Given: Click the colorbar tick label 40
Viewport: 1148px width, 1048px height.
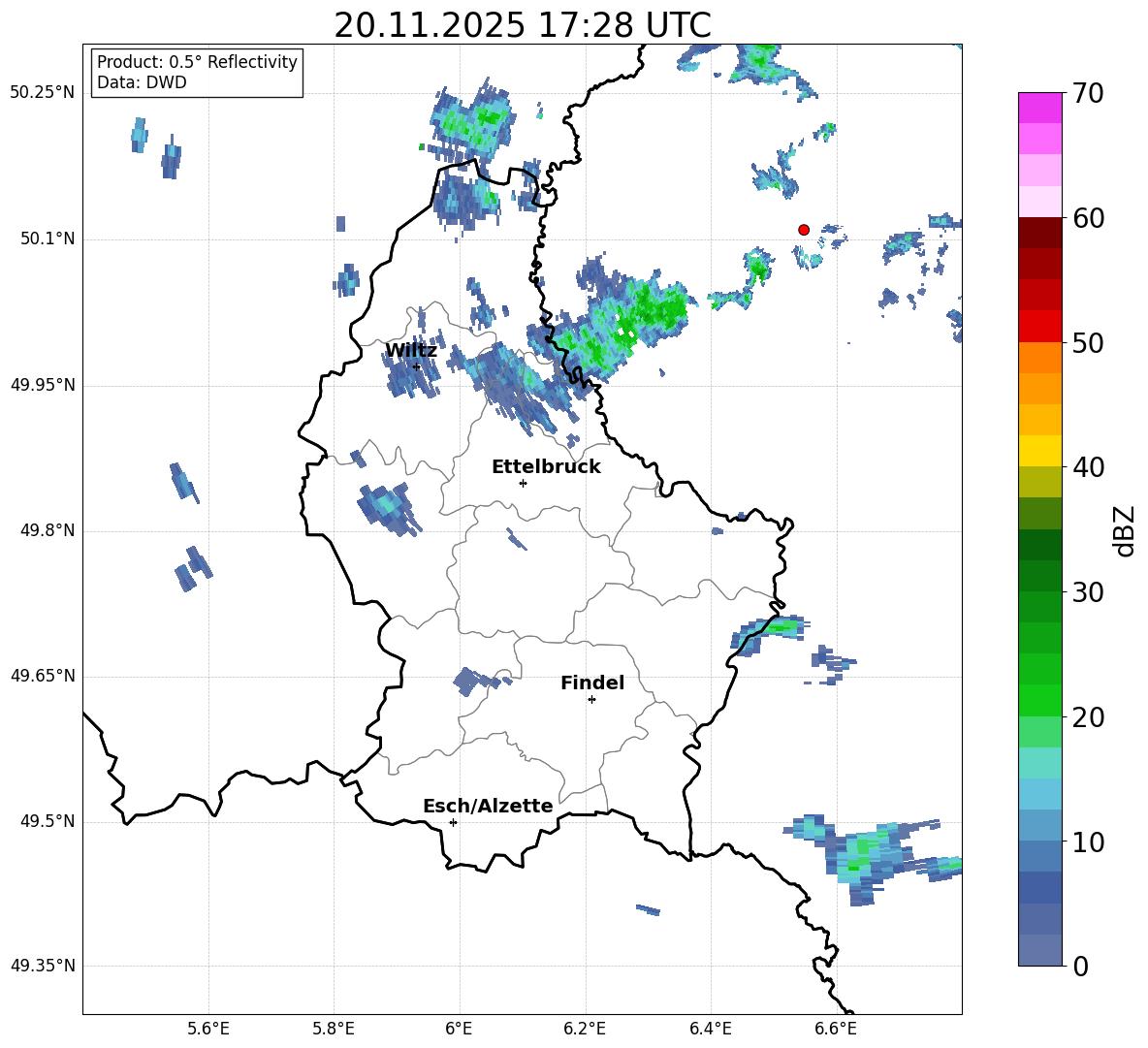Looking at the screenshot, I should pyautogui.click(x=1088, y=467).
